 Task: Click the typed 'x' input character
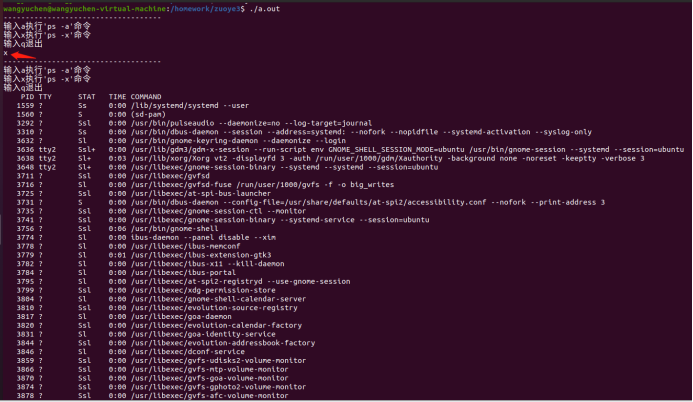(x=6, y=53)
